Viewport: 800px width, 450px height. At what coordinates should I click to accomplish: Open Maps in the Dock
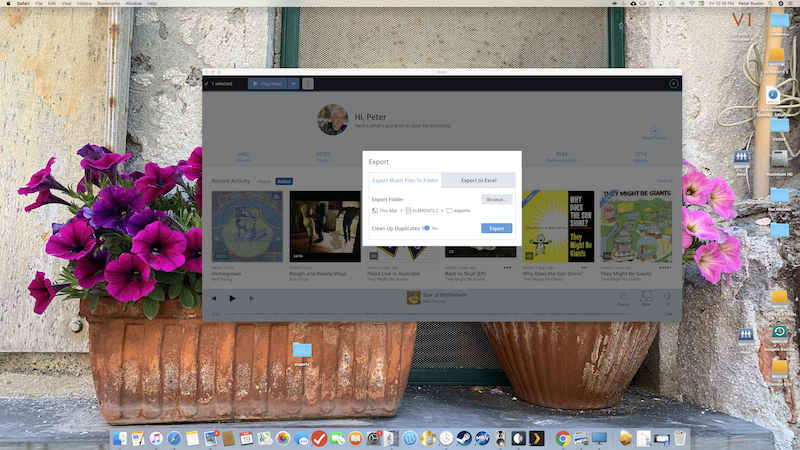click(265, 438)
